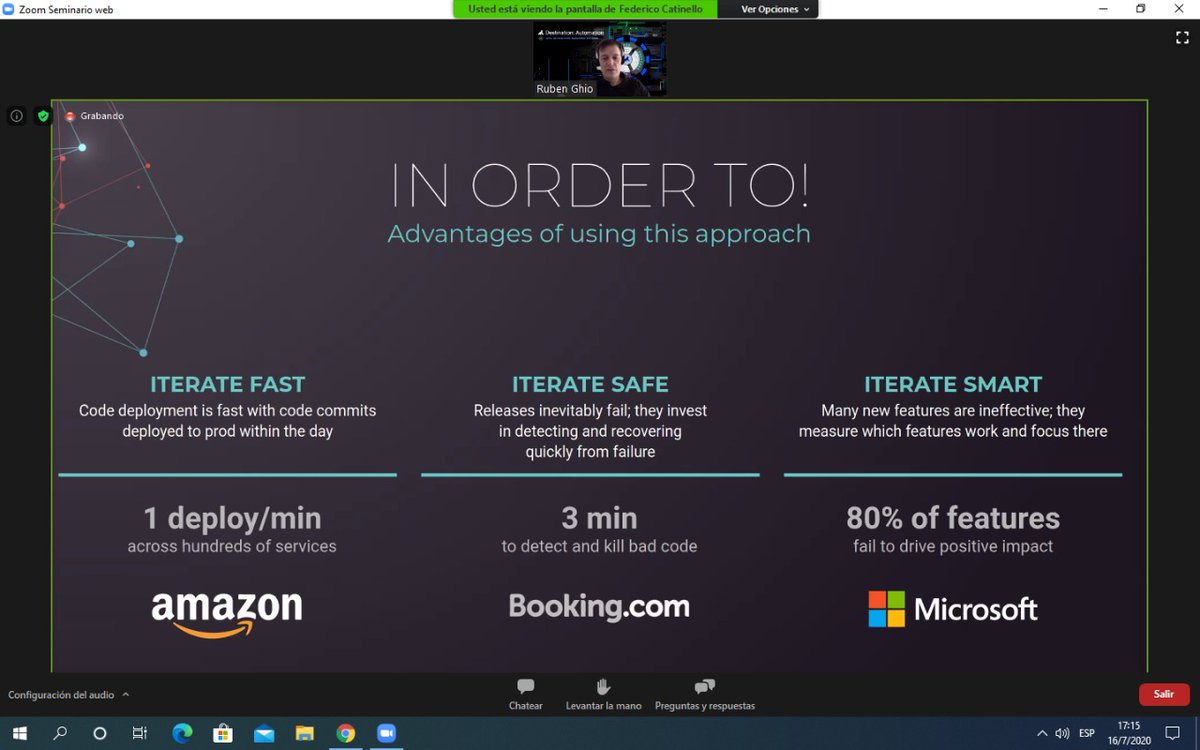Viewport: 1200px width, 750px height.
Task: Click the '3 min' text
Action: point(599,518)
